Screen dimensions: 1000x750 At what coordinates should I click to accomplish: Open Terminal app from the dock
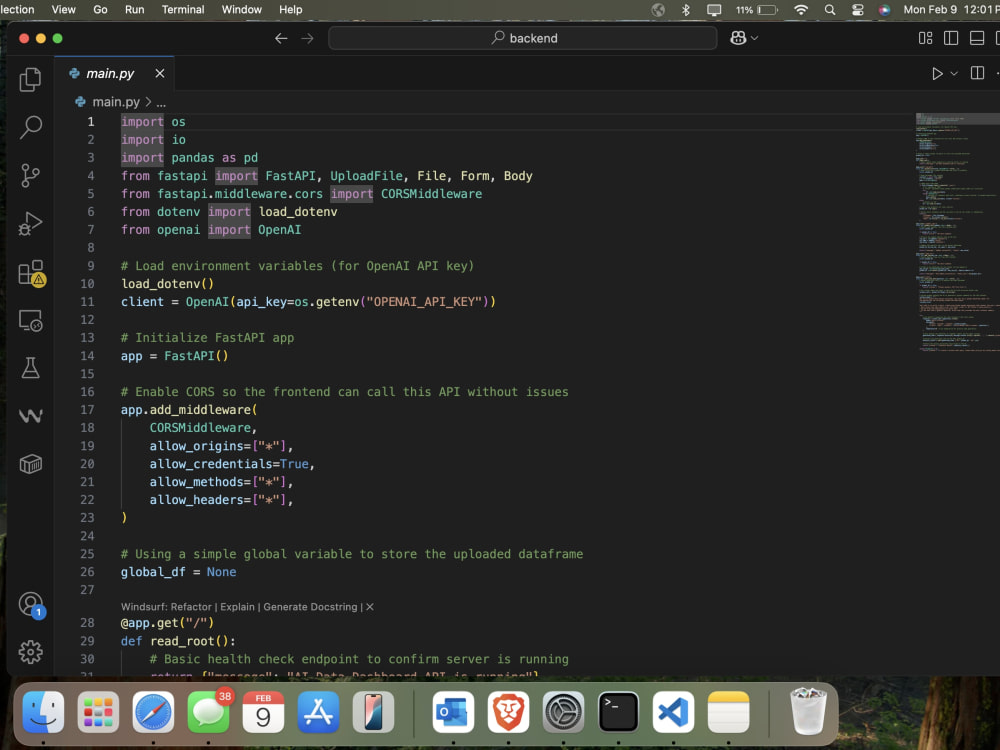point(618,712)
